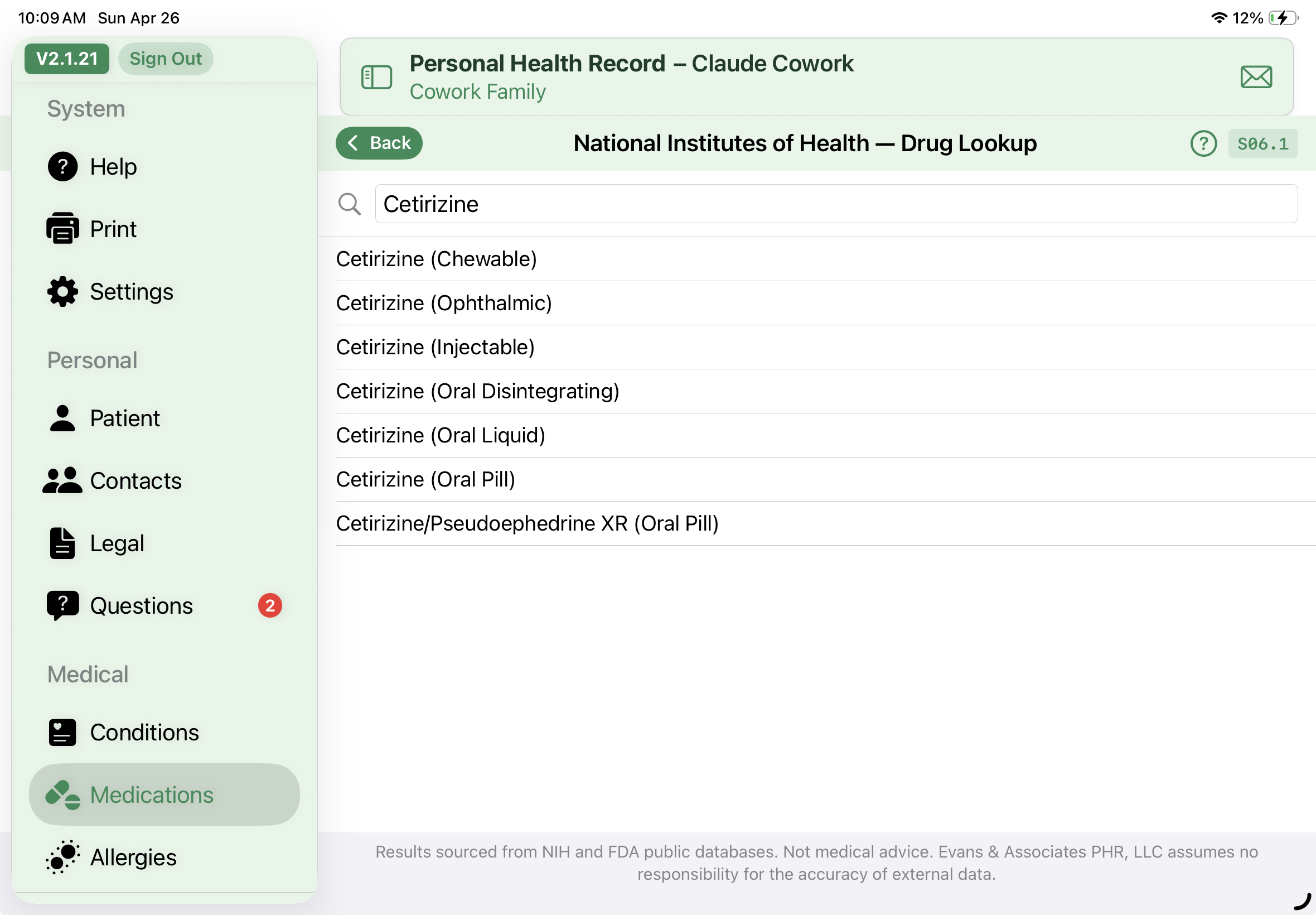1316x915 pixels.
Task: Open Contacts section
Action: coord(164,480)
